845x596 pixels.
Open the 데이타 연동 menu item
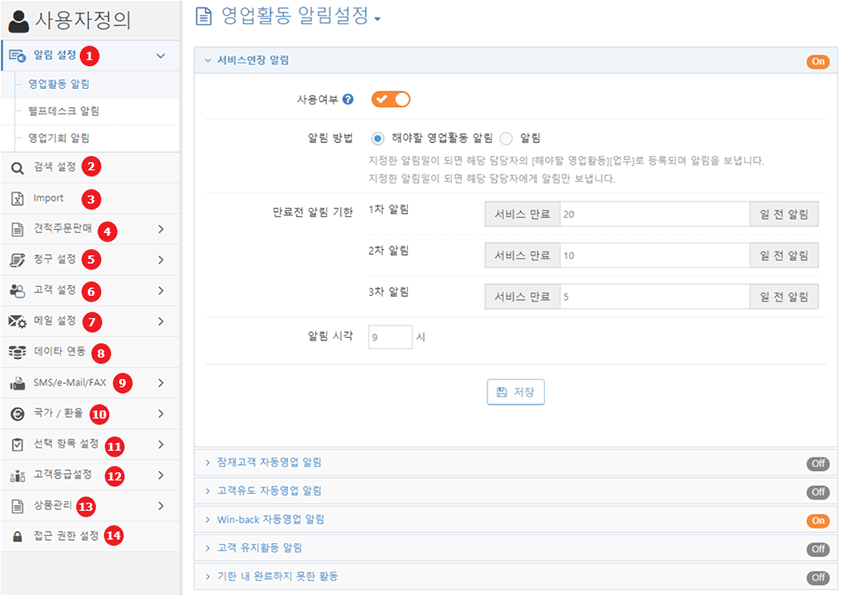point(90,352)
